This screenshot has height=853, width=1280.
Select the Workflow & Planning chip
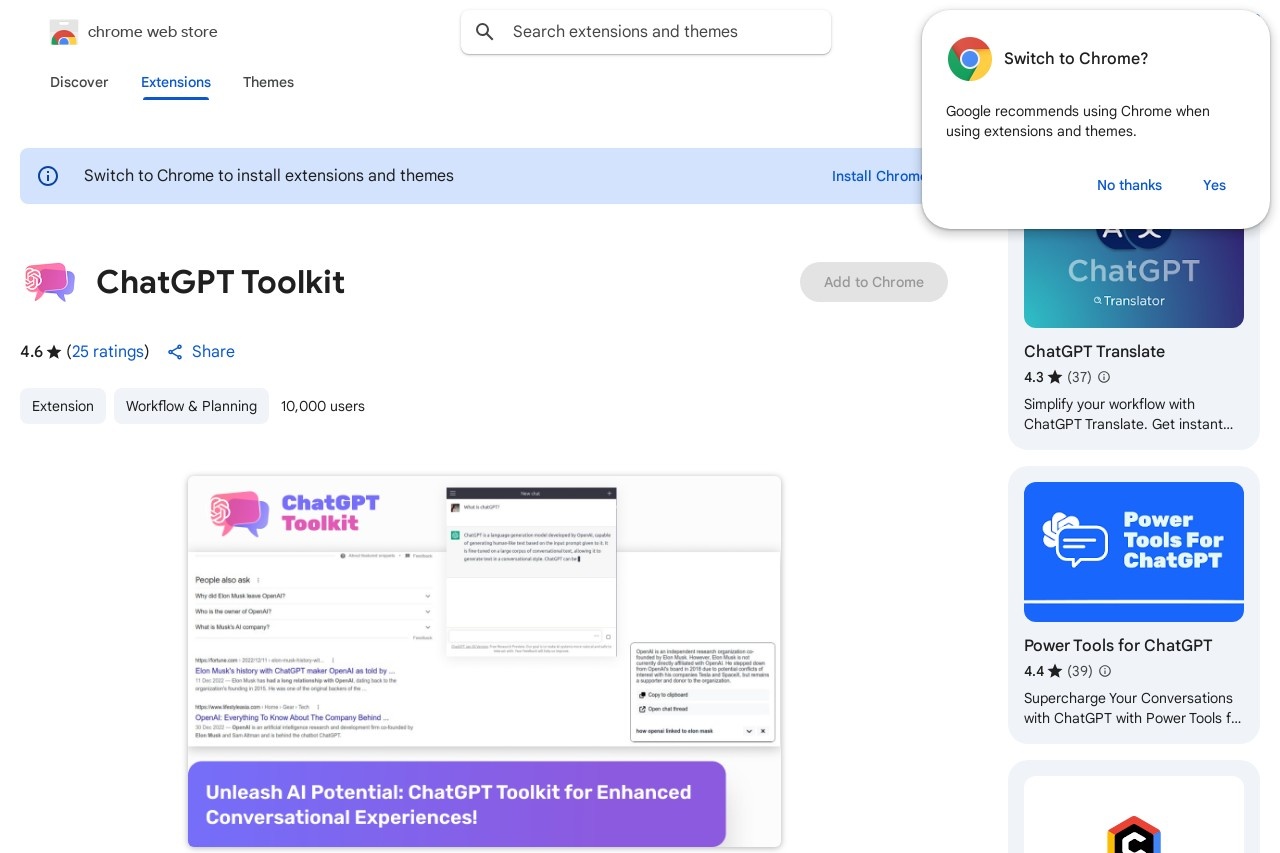[x=191, y=406]
